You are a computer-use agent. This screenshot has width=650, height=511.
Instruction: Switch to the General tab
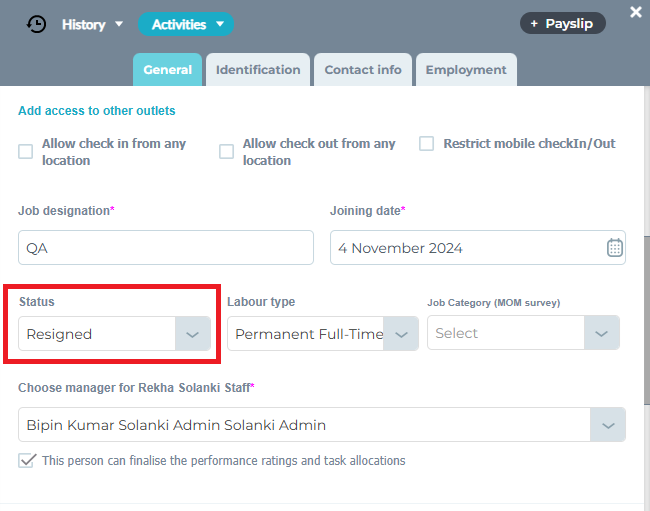(x=167, y=70)
